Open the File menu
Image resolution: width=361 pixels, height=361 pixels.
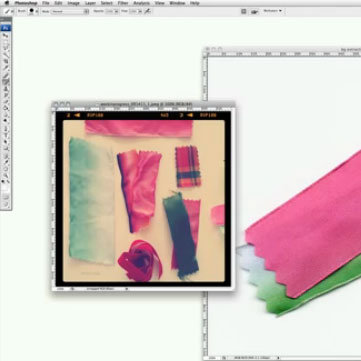pos(45,3)
